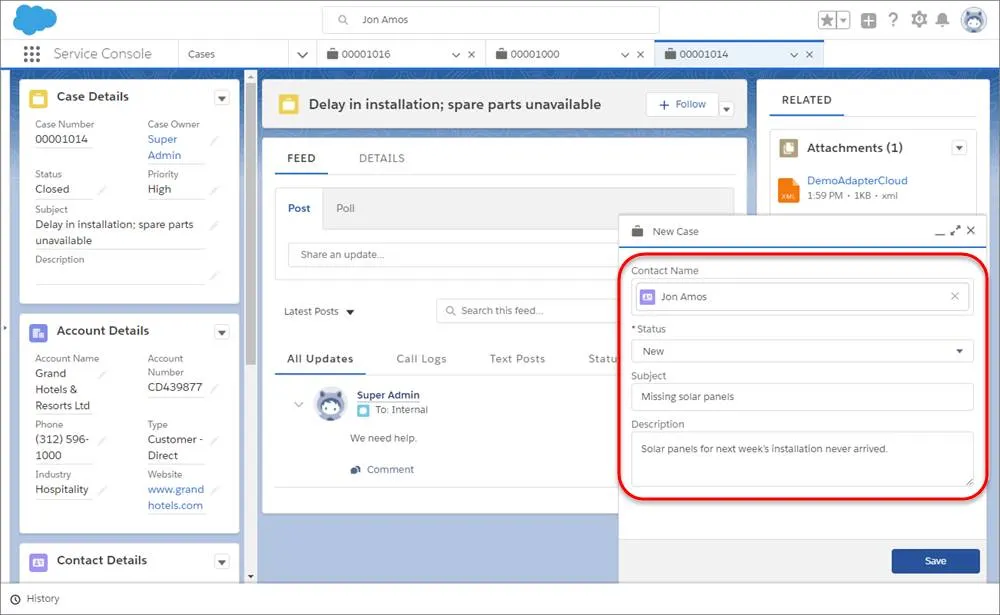Image resolution: width=1000 pixels, height=615 pixels.
Task: Edit the case Subject pencil icon
Action: click(214, 225)
